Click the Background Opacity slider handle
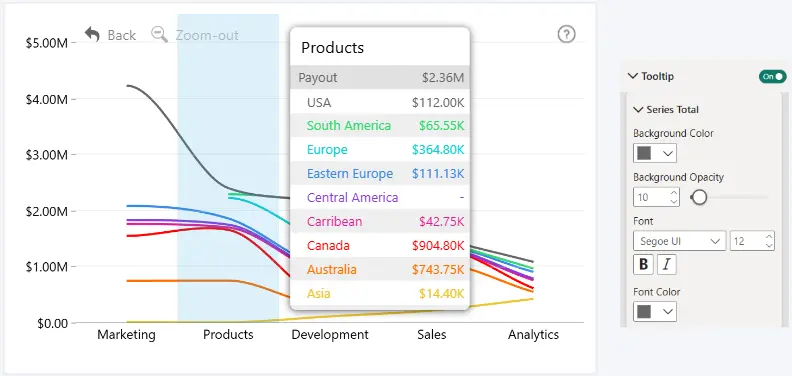792x376 pixels. (x=699, y=197)
